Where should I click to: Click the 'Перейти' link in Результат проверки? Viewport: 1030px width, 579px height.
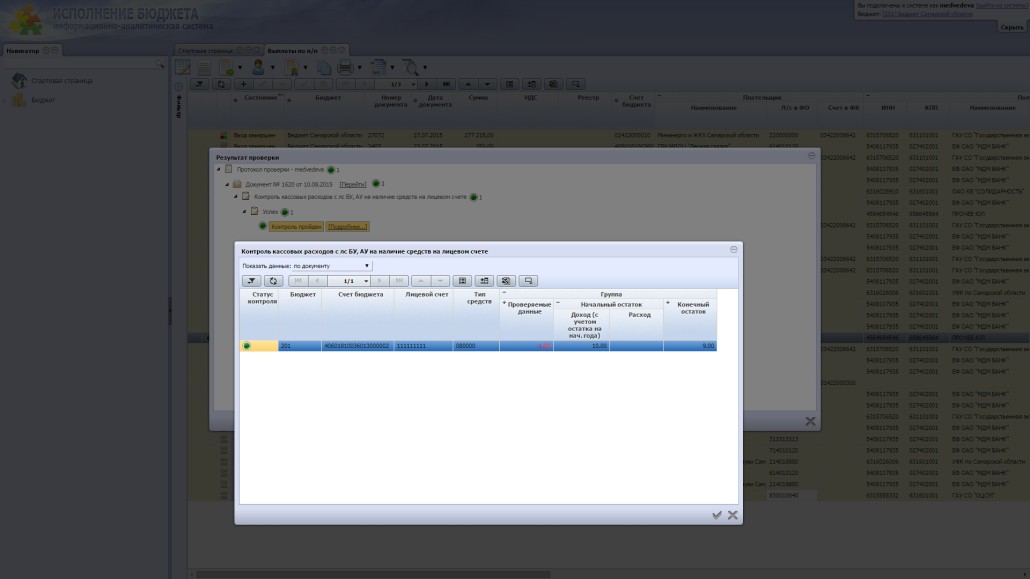353,185
